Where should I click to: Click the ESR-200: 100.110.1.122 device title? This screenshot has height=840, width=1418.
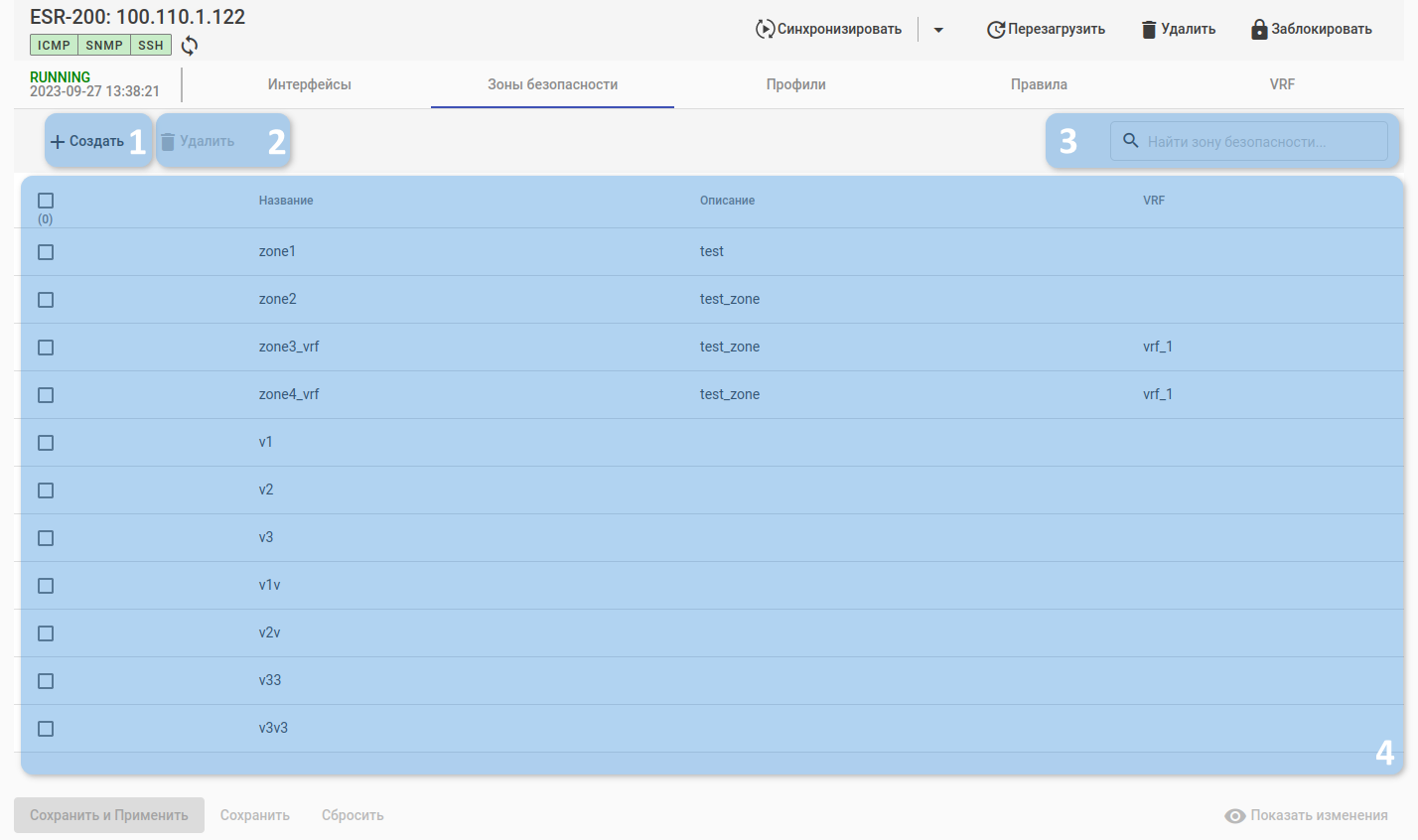(137, 17)
